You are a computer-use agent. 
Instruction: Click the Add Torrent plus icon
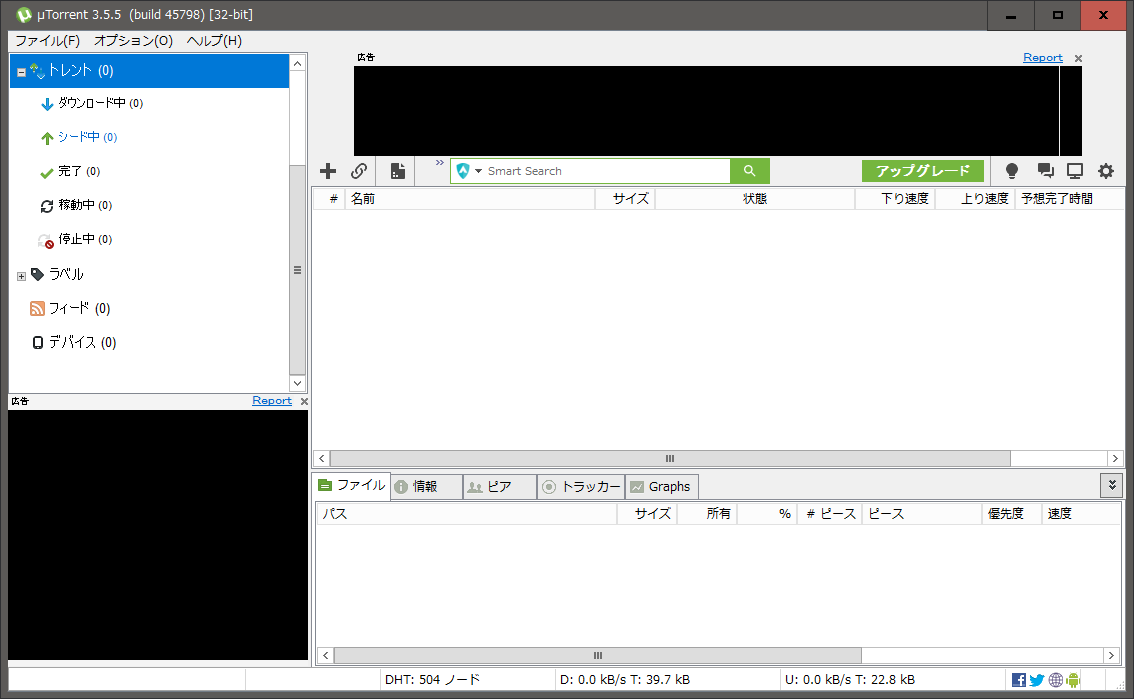(x=328, y=171)
